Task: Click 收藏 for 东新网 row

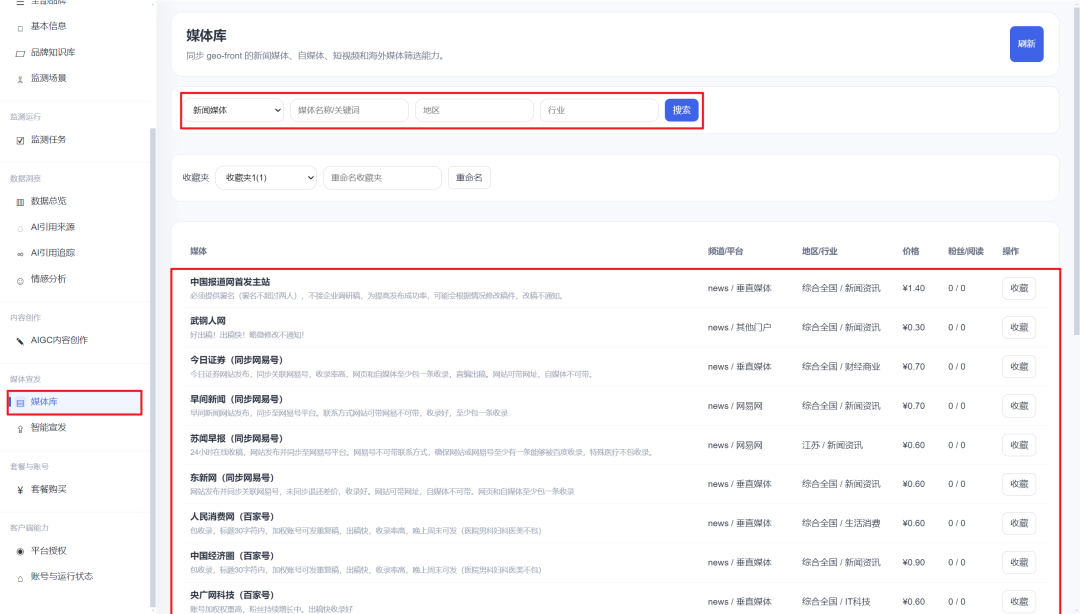Action: 1019,484
